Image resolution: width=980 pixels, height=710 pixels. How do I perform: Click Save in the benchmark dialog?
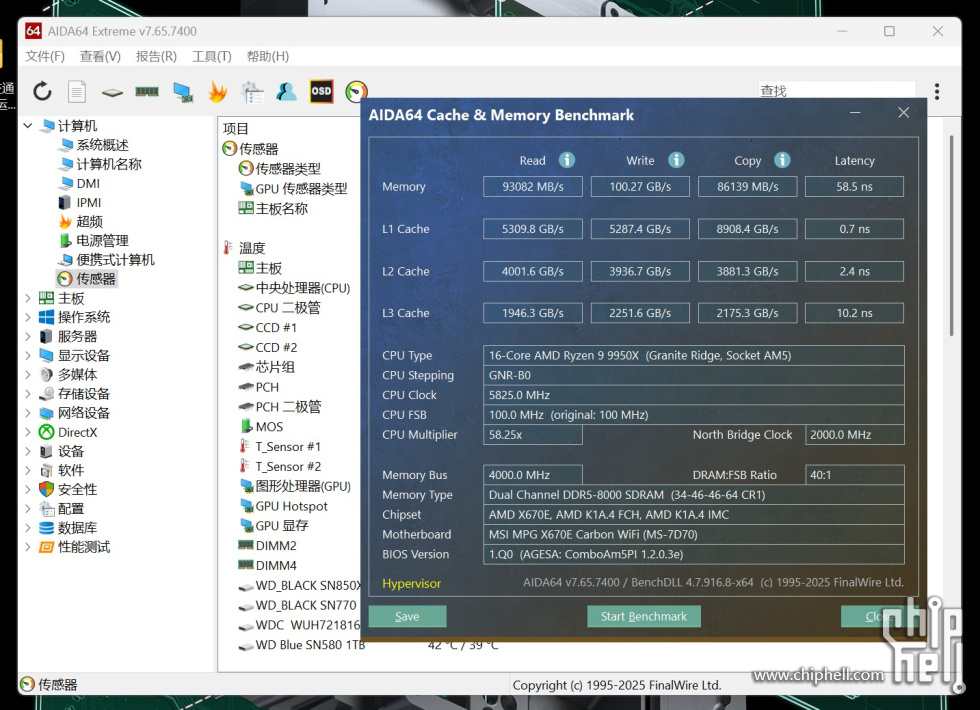[408, 616]
